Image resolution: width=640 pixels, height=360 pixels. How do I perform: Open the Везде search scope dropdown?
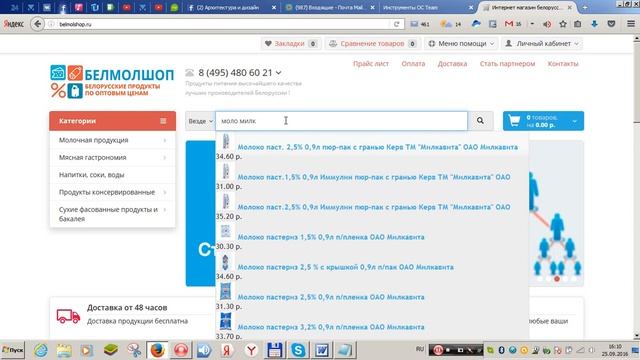[200, 121]
